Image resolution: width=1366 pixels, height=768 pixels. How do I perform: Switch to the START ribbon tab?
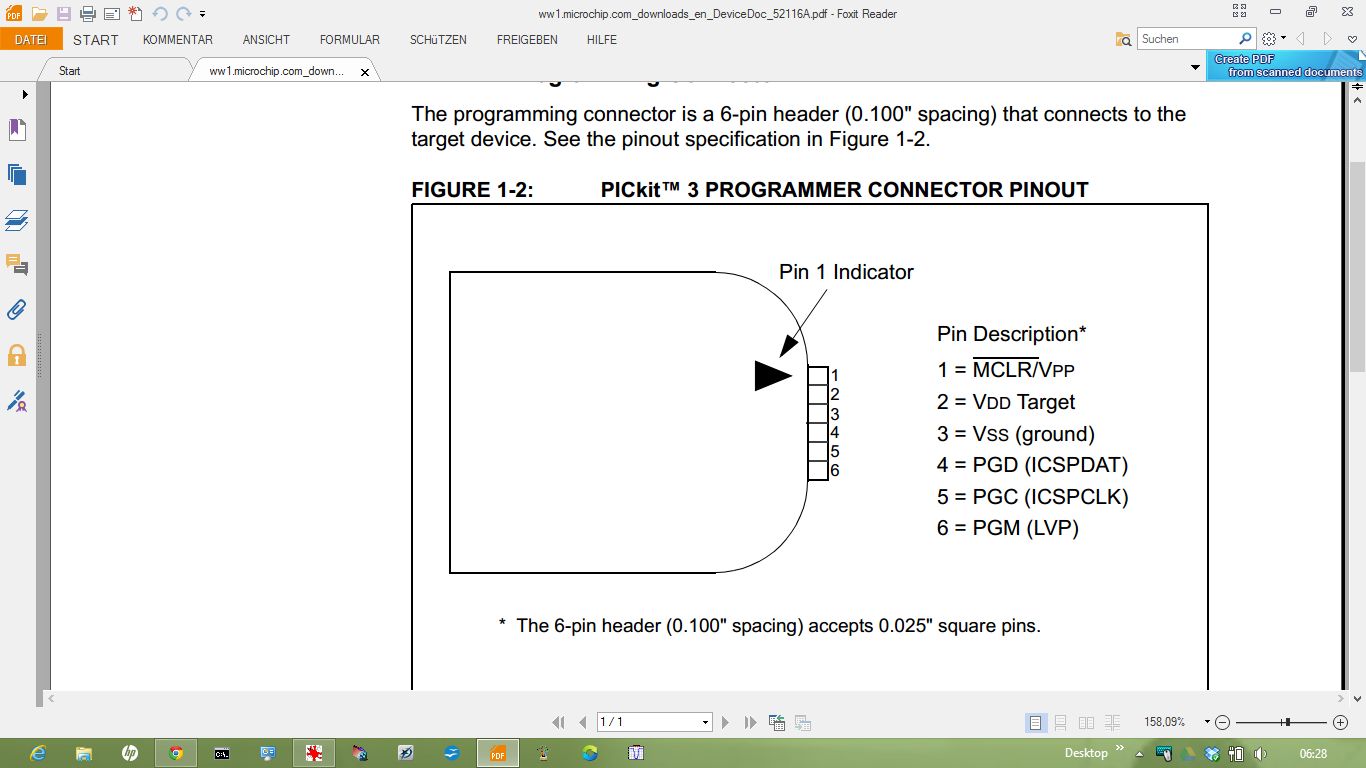96,40
